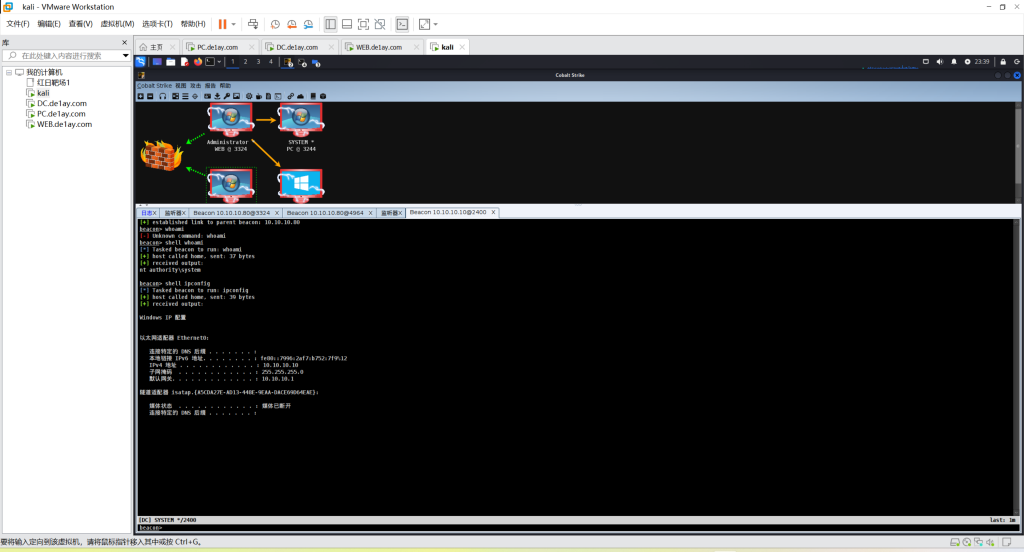The image size is (1024, 552).
Task: Switch to target table crosshair icon
Action: (195, 96)
